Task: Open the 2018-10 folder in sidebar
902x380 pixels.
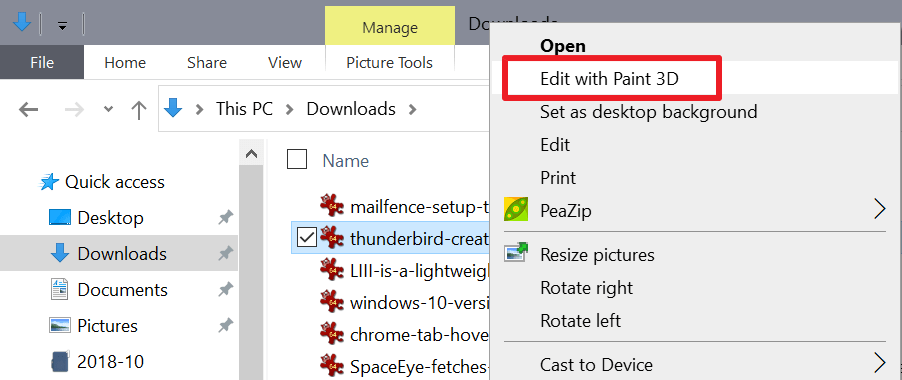Action: [x=110, y=362]
